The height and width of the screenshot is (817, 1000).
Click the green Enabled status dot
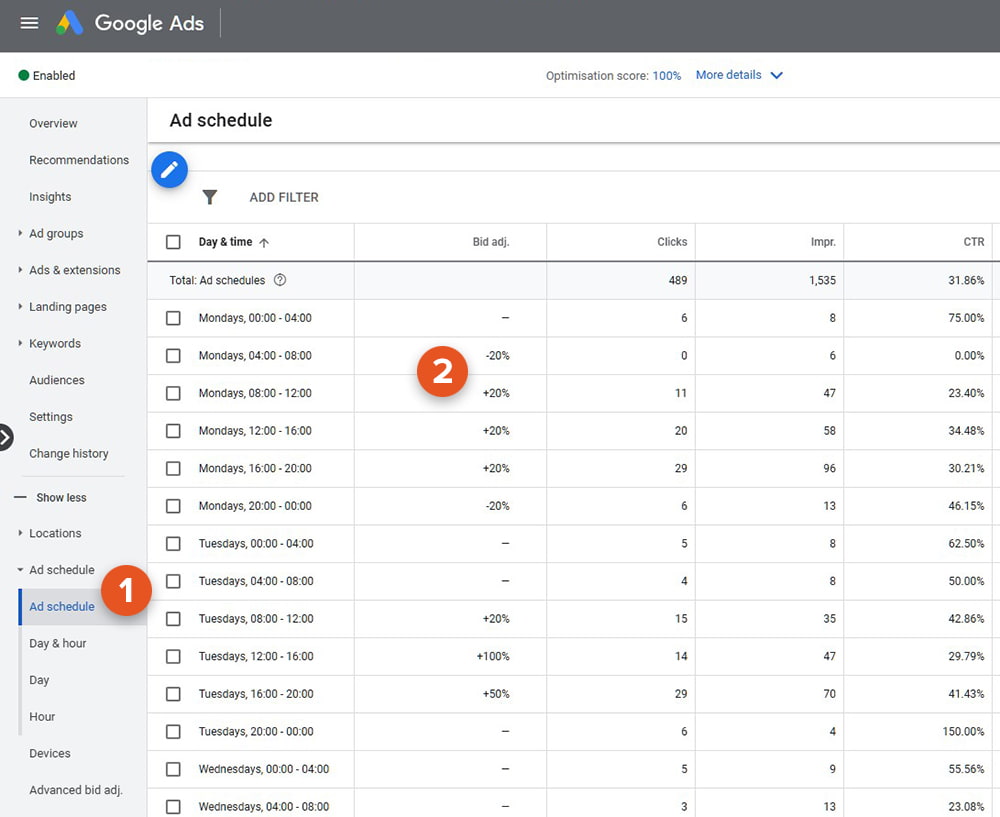point(24,75)
